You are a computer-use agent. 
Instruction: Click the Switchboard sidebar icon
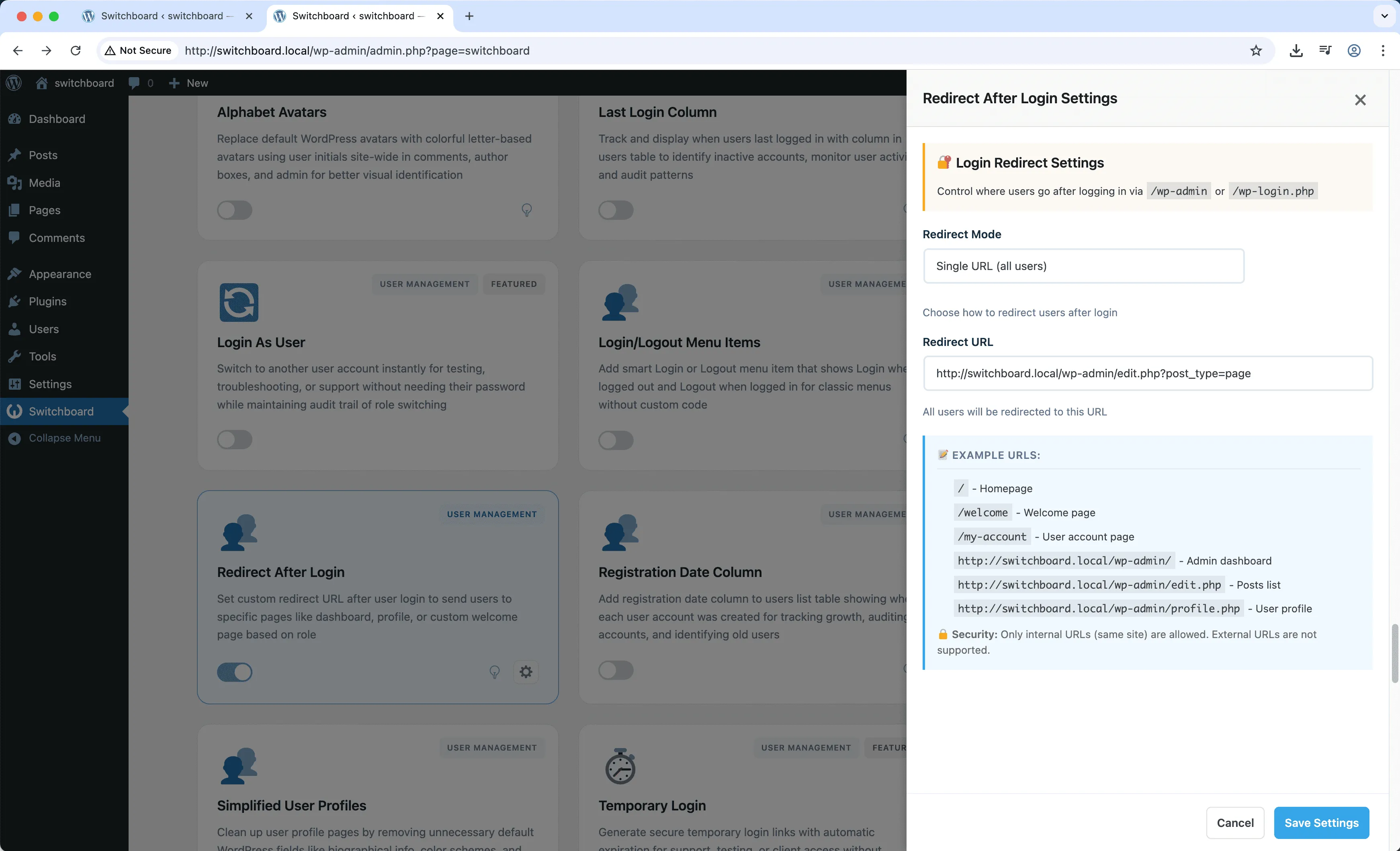tap(15, 411)
